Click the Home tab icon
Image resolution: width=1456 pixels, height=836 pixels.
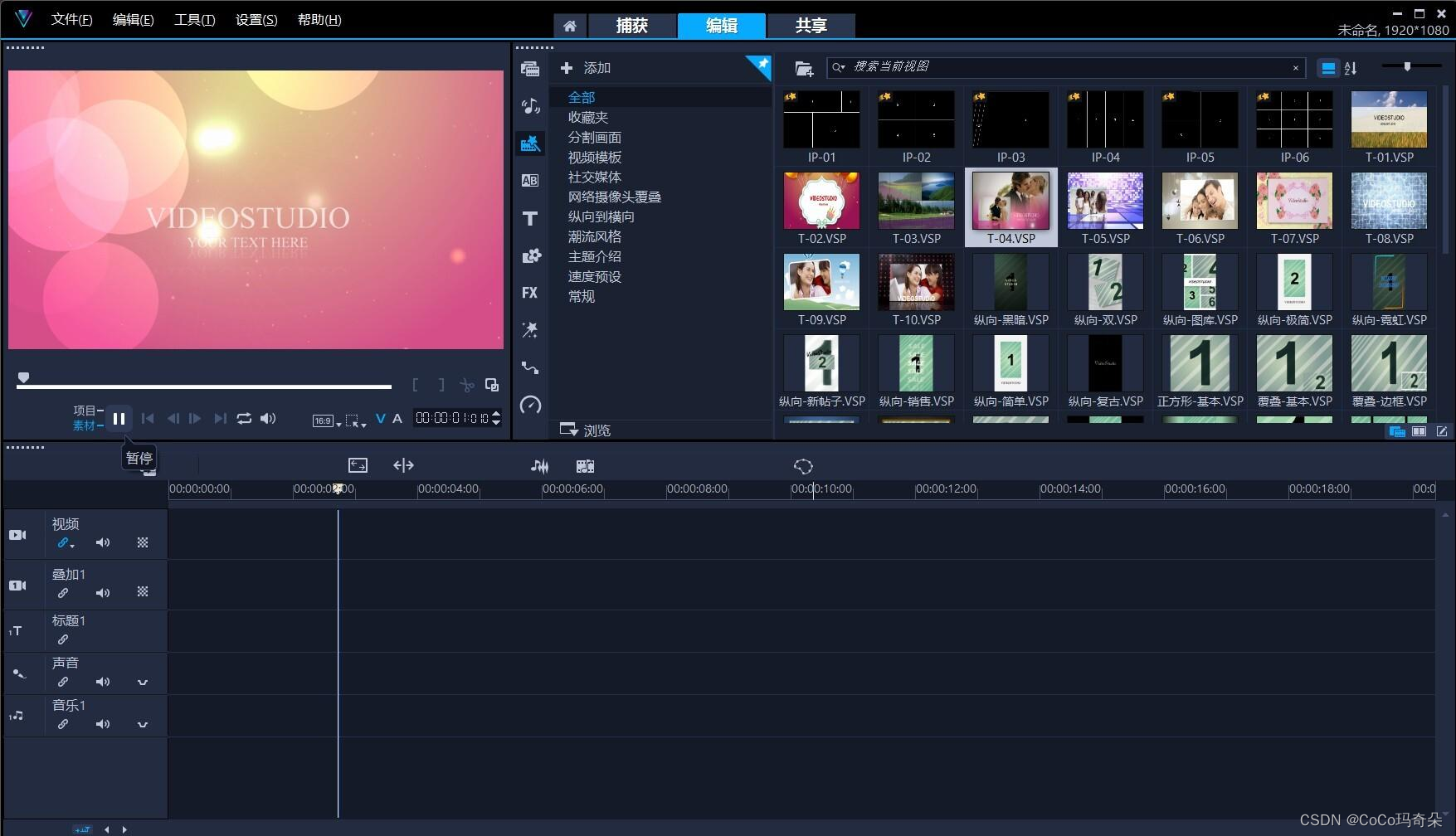pos(569,26)
